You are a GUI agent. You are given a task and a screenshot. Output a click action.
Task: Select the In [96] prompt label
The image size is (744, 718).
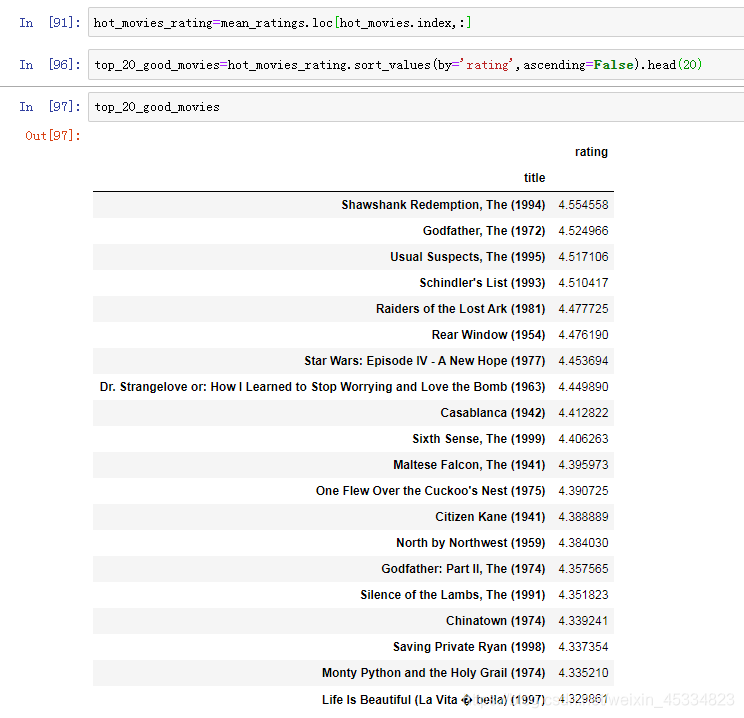click(50, 65)
